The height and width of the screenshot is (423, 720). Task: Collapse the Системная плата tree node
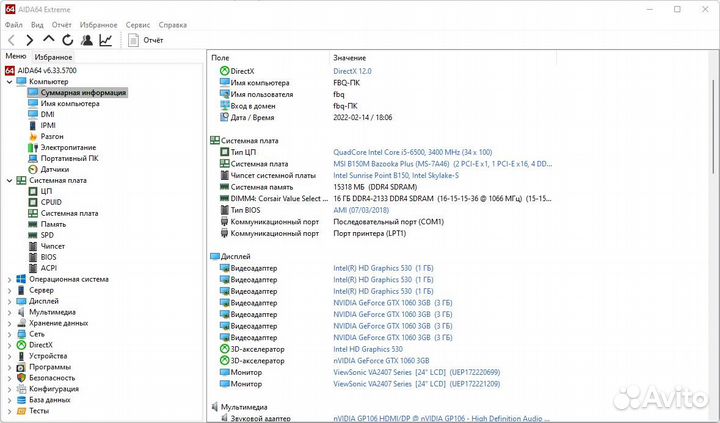(x=9, y=180)
